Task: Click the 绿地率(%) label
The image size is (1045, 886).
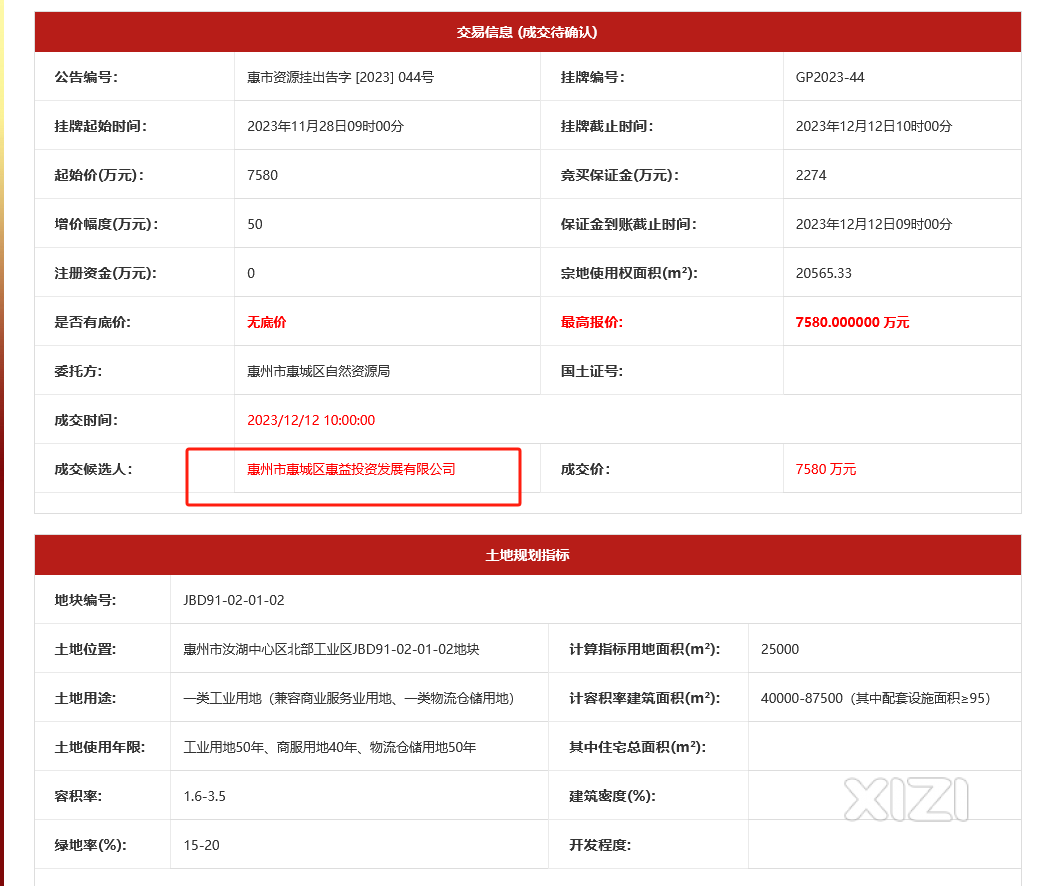Action: coord(90,845)
